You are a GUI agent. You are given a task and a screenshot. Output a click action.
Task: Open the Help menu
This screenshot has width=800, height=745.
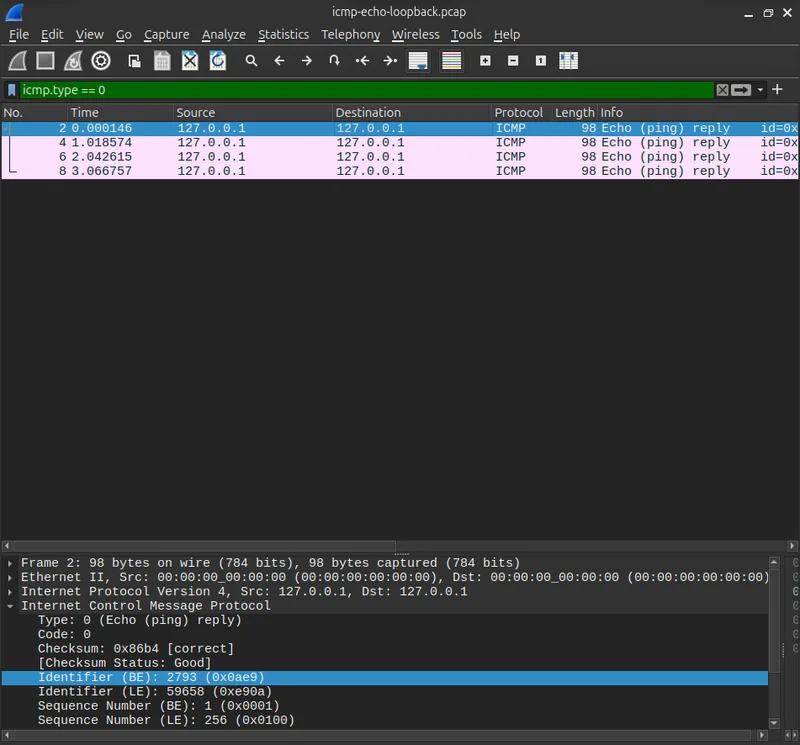coord(507,35)
